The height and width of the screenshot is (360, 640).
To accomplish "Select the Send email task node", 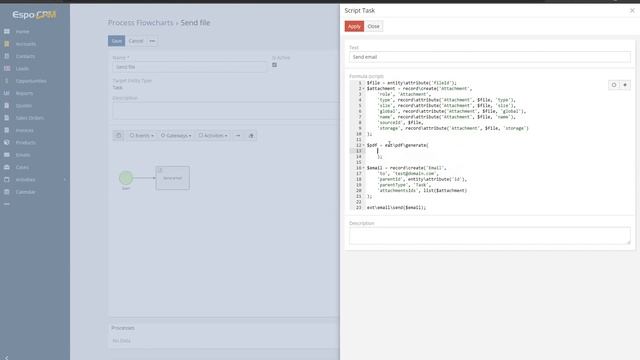I will point(173,178).
